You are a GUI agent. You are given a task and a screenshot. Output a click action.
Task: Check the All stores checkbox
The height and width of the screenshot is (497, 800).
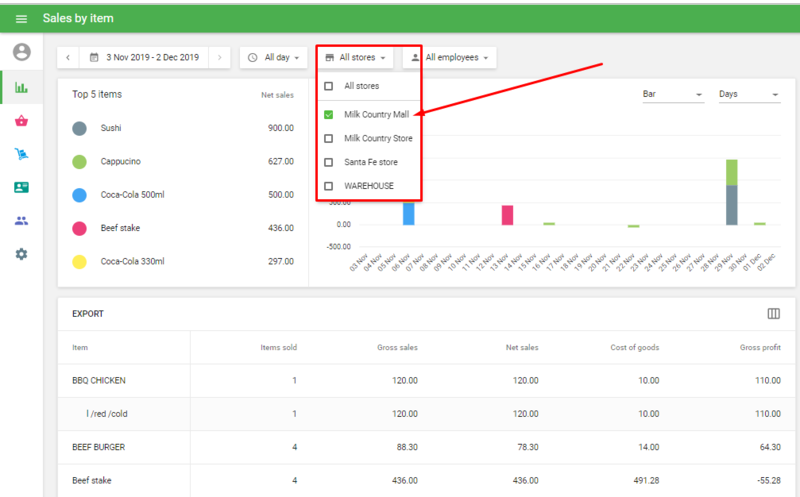(329, 87)
